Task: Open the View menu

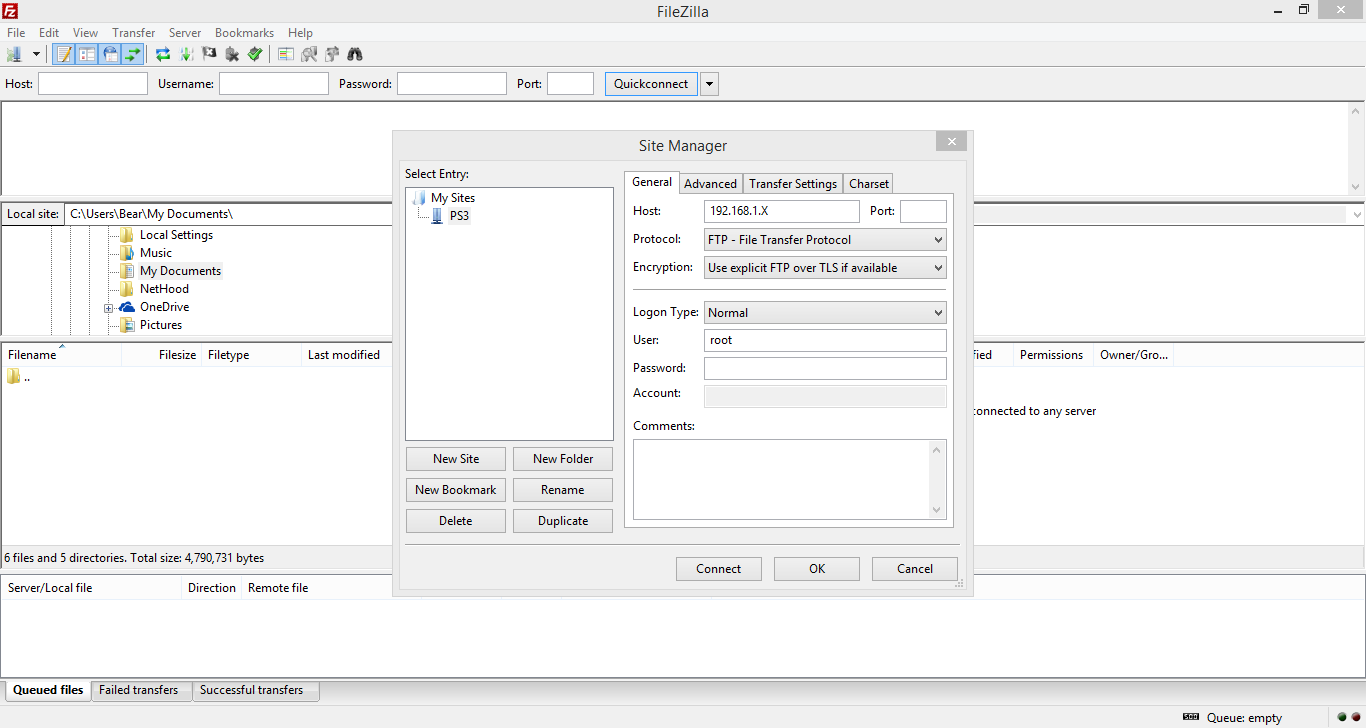Action: click(85, 33)
